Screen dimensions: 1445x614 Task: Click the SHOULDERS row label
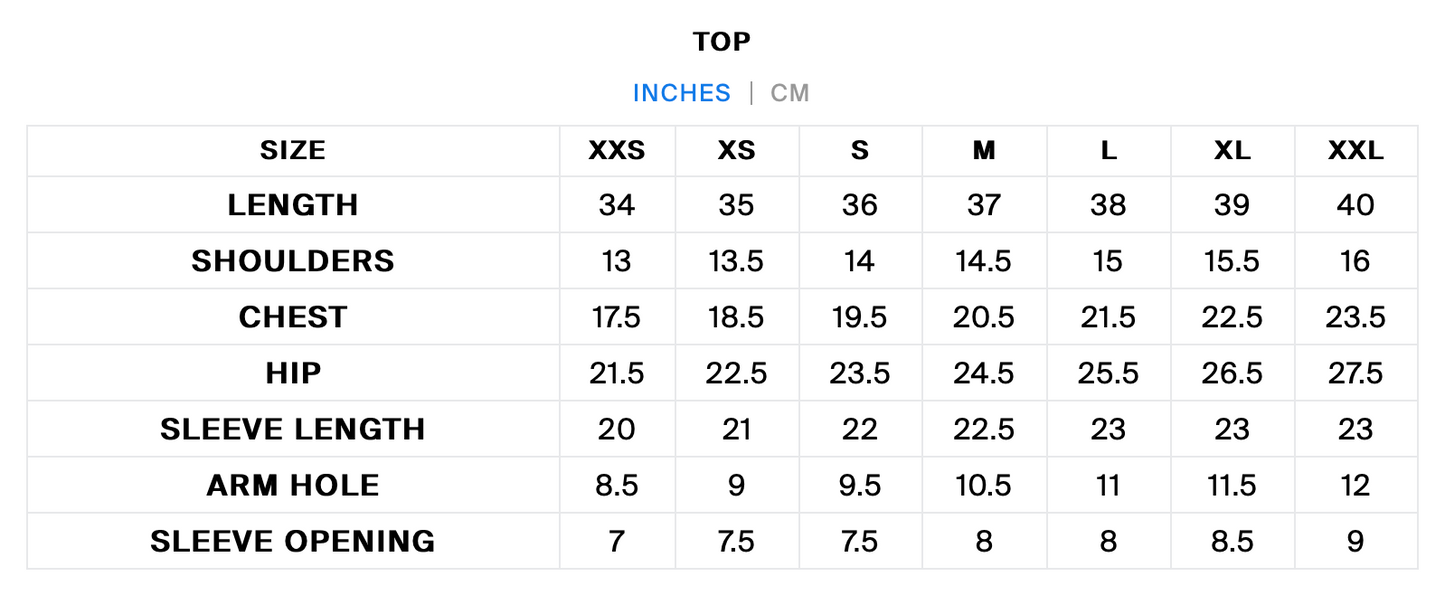click(x=293, y=261)
